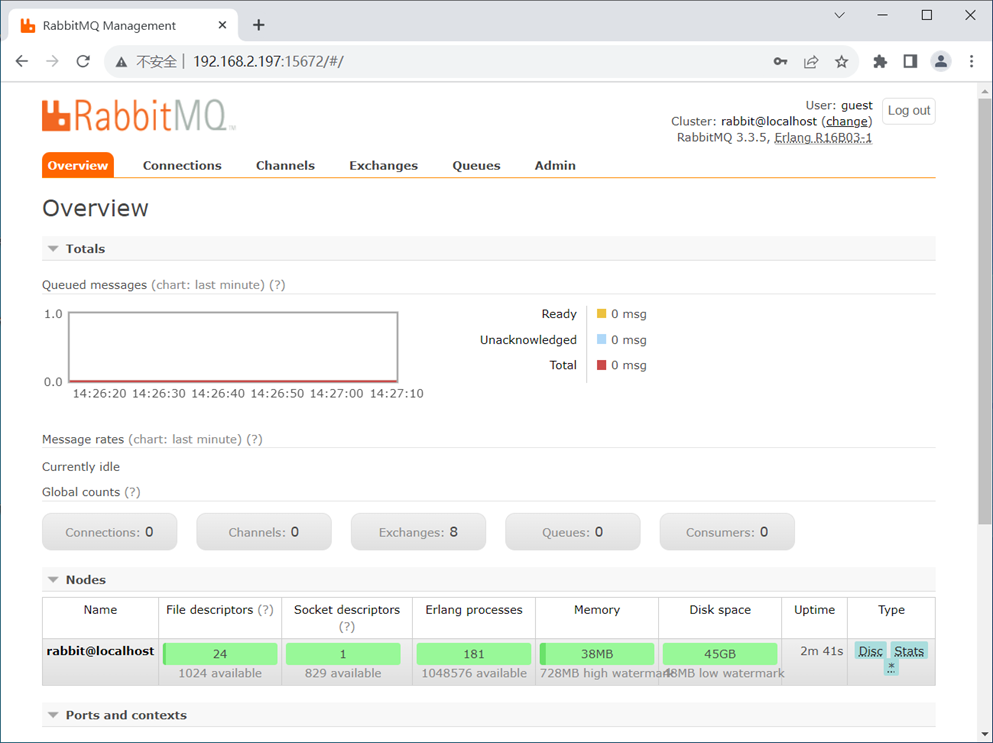Open File descriptors help (?)
993x743 pixels.
pos(265,610)
